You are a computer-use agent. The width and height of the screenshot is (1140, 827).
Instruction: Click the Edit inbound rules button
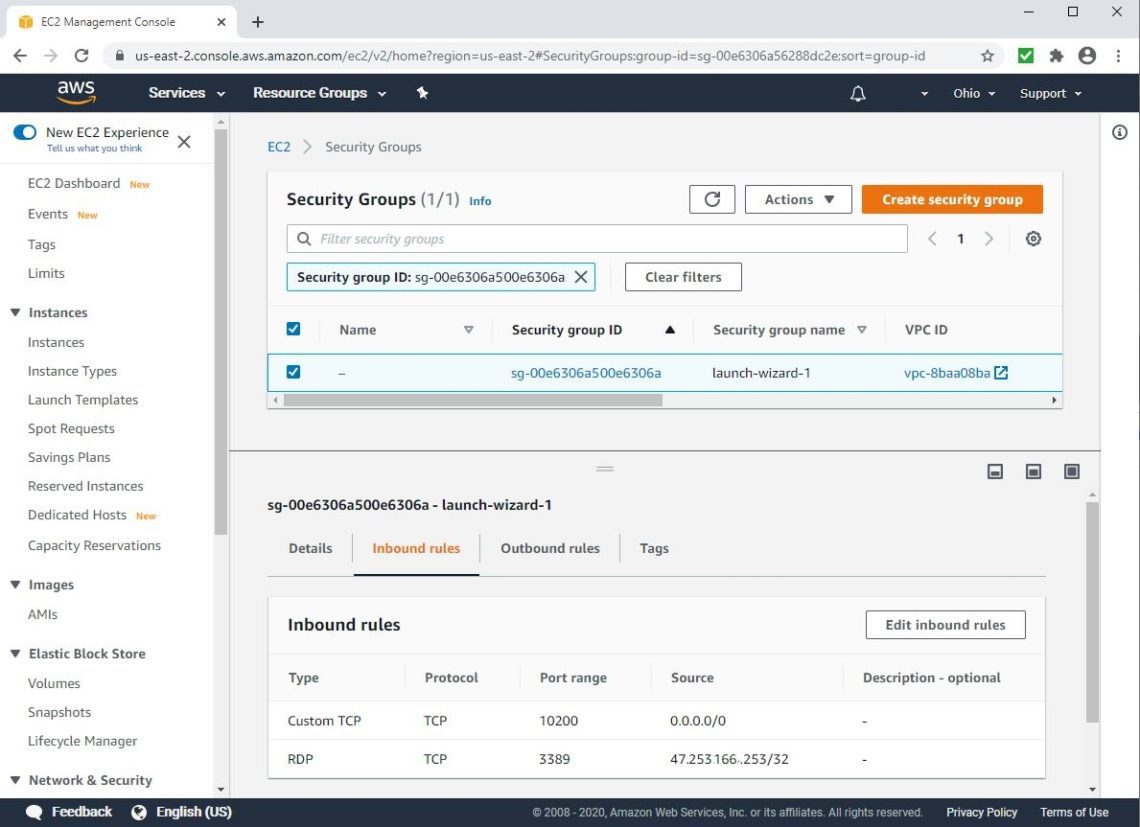(x=945, y=625)
